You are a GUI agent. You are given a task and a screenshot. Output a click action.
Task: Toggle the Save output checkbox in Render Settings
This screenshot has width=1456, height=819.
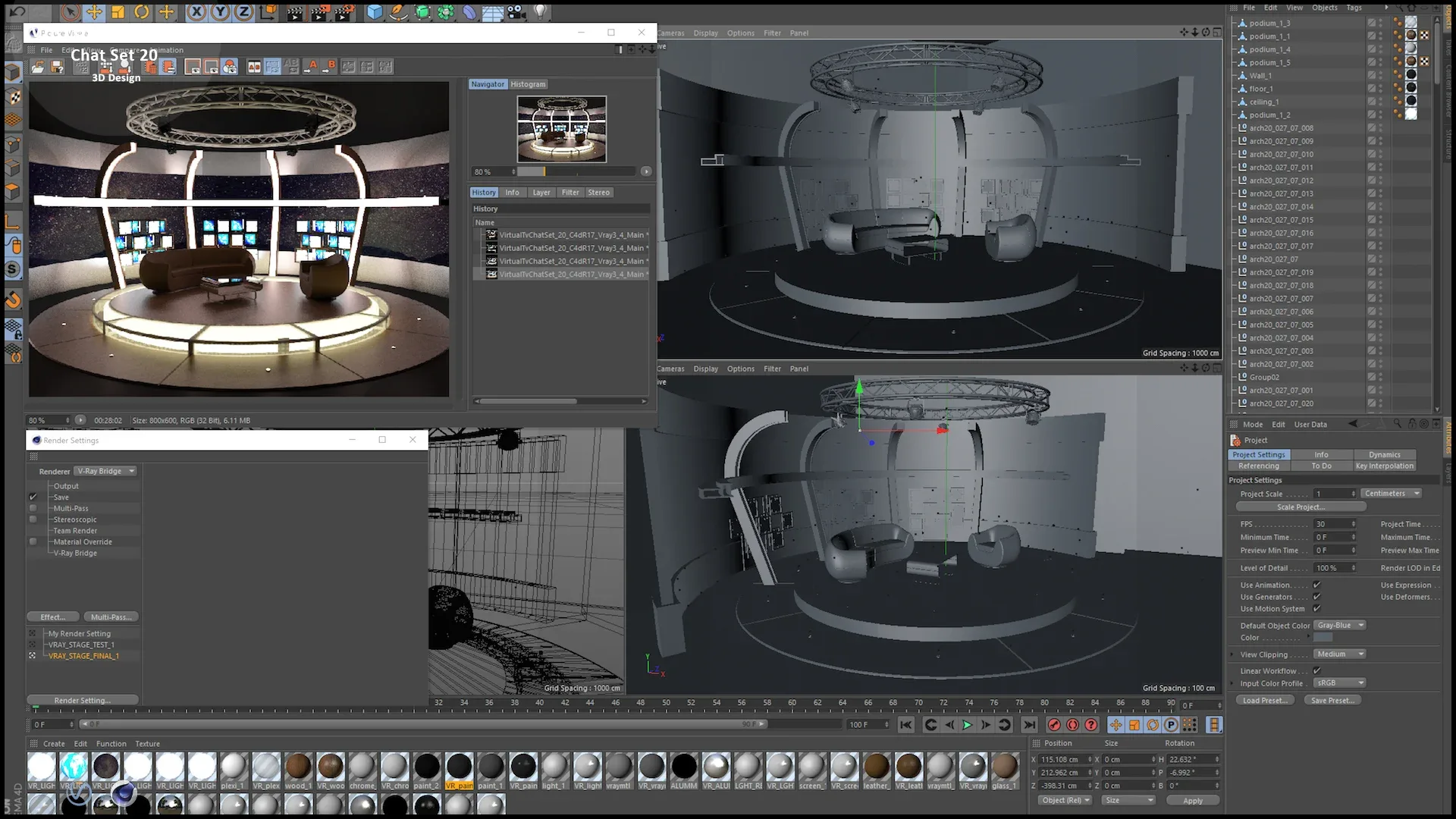(x=32, y=497)
